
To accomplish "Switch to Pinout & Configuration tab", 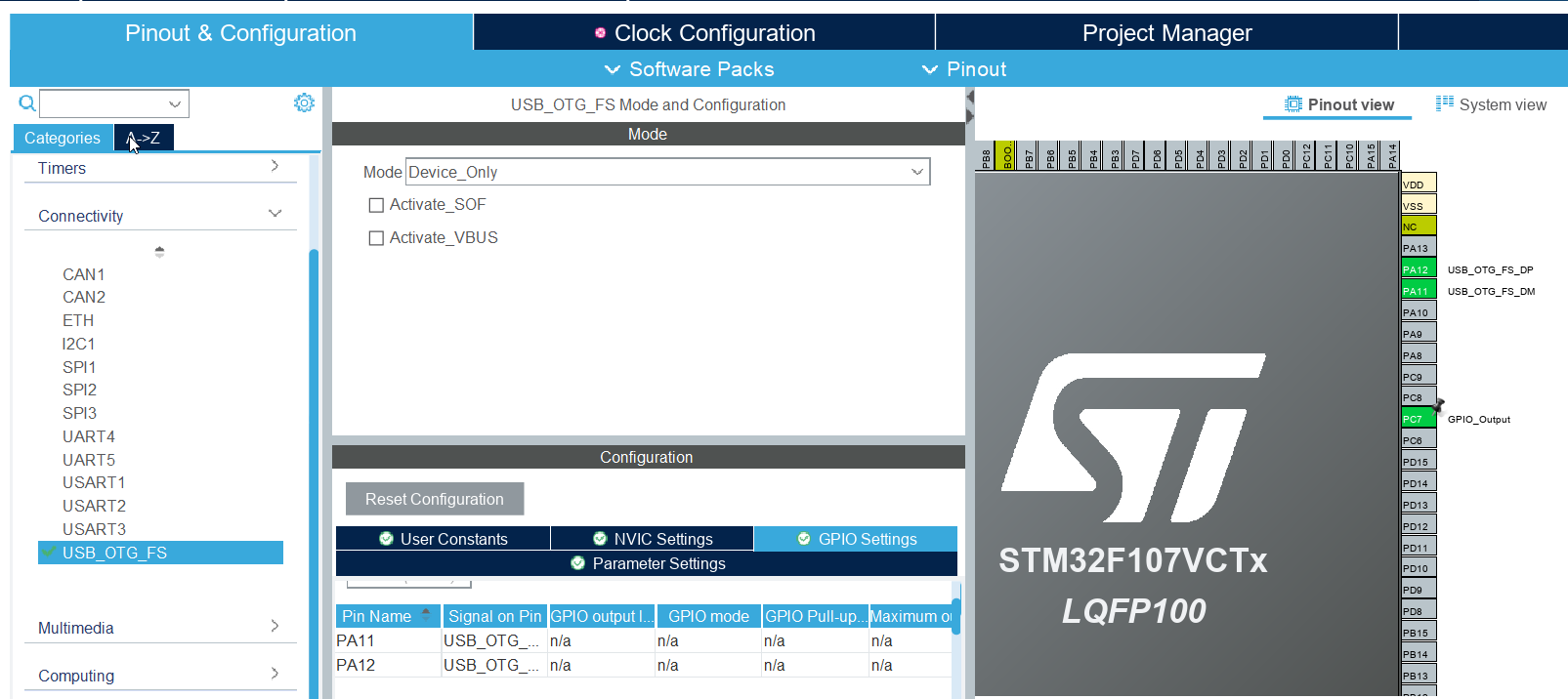I will point(241,33).
